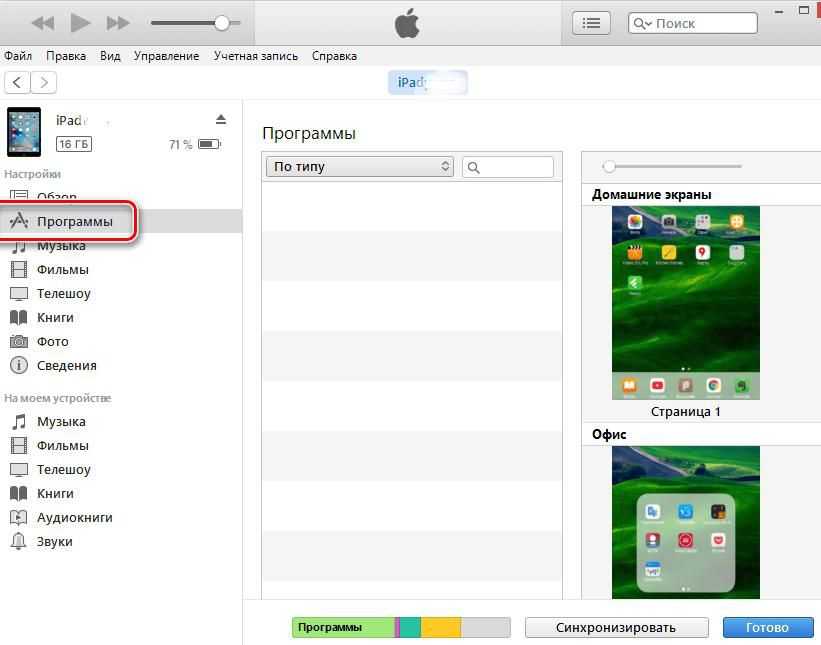Select Фото with camera icon
The width and height of the screenshot is (821, 645).
pos(53,342)
